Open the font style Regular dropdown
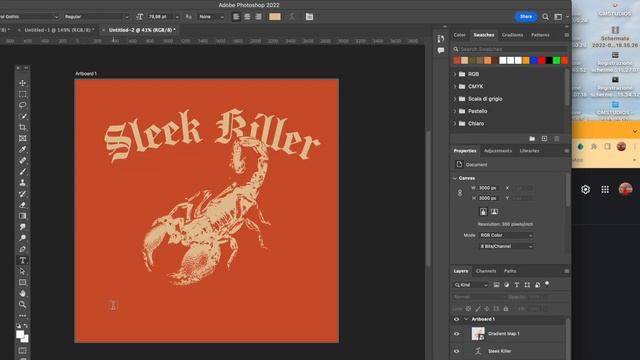This screenshot has height=360, width=640. [96, 17]
